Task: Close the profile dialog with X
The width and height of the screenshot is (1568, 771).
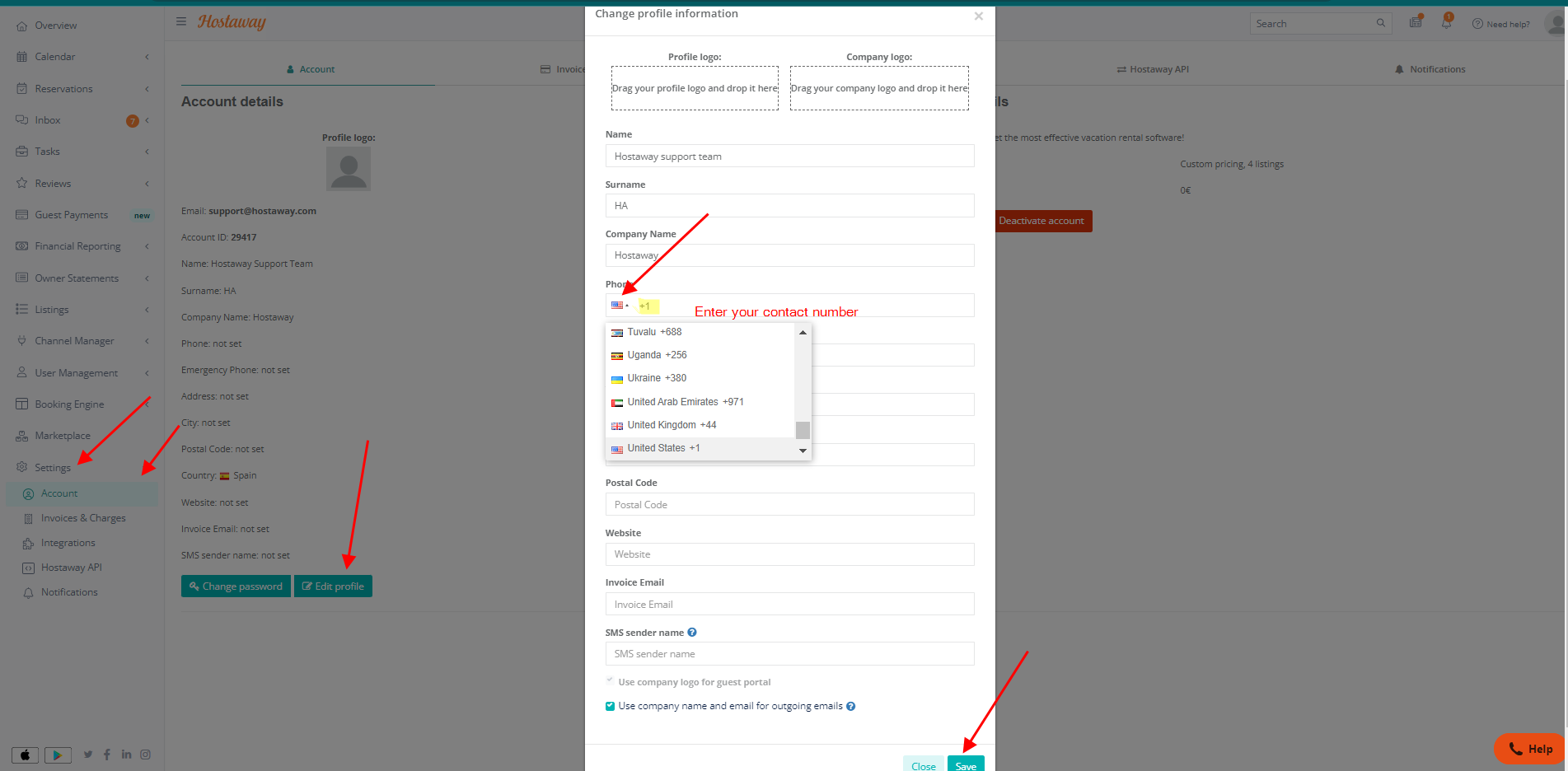Action: (979, 16)
